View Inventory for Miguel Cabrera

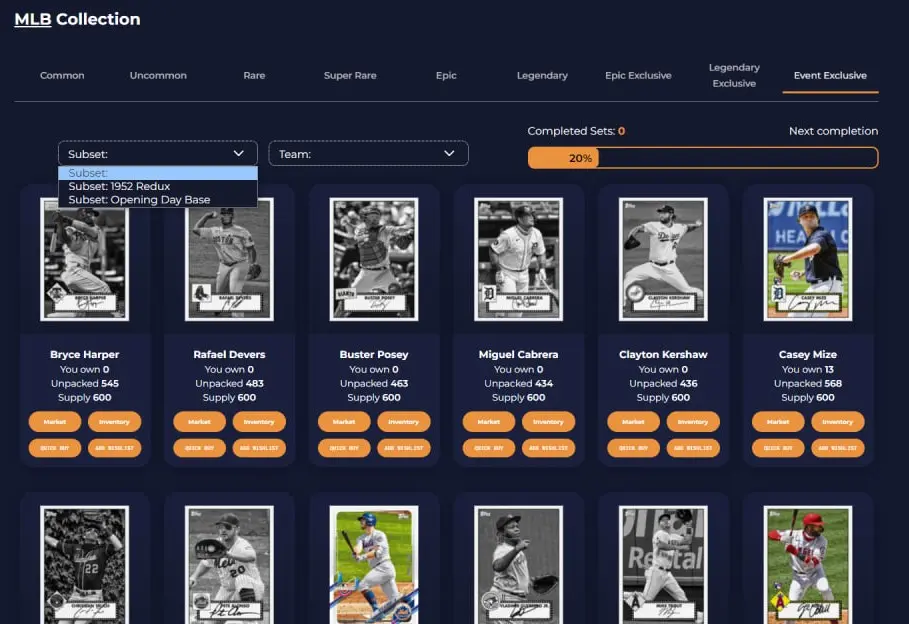point(548,422)
